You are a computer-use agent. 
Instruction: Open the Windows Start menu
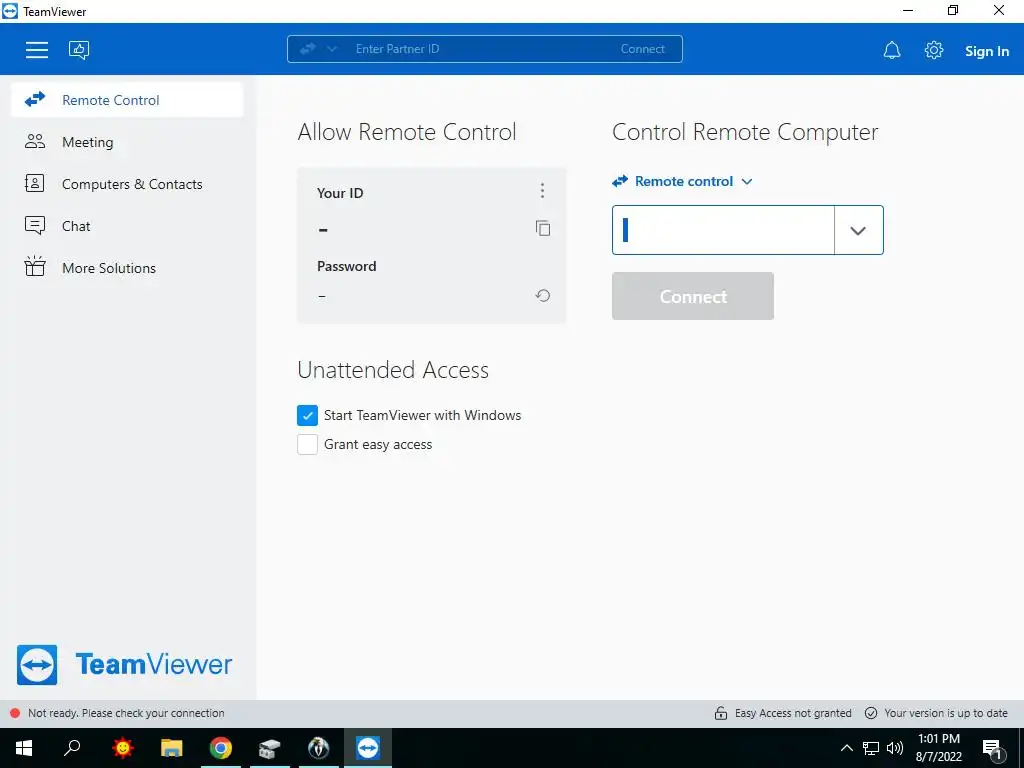(x=24, y=748)
